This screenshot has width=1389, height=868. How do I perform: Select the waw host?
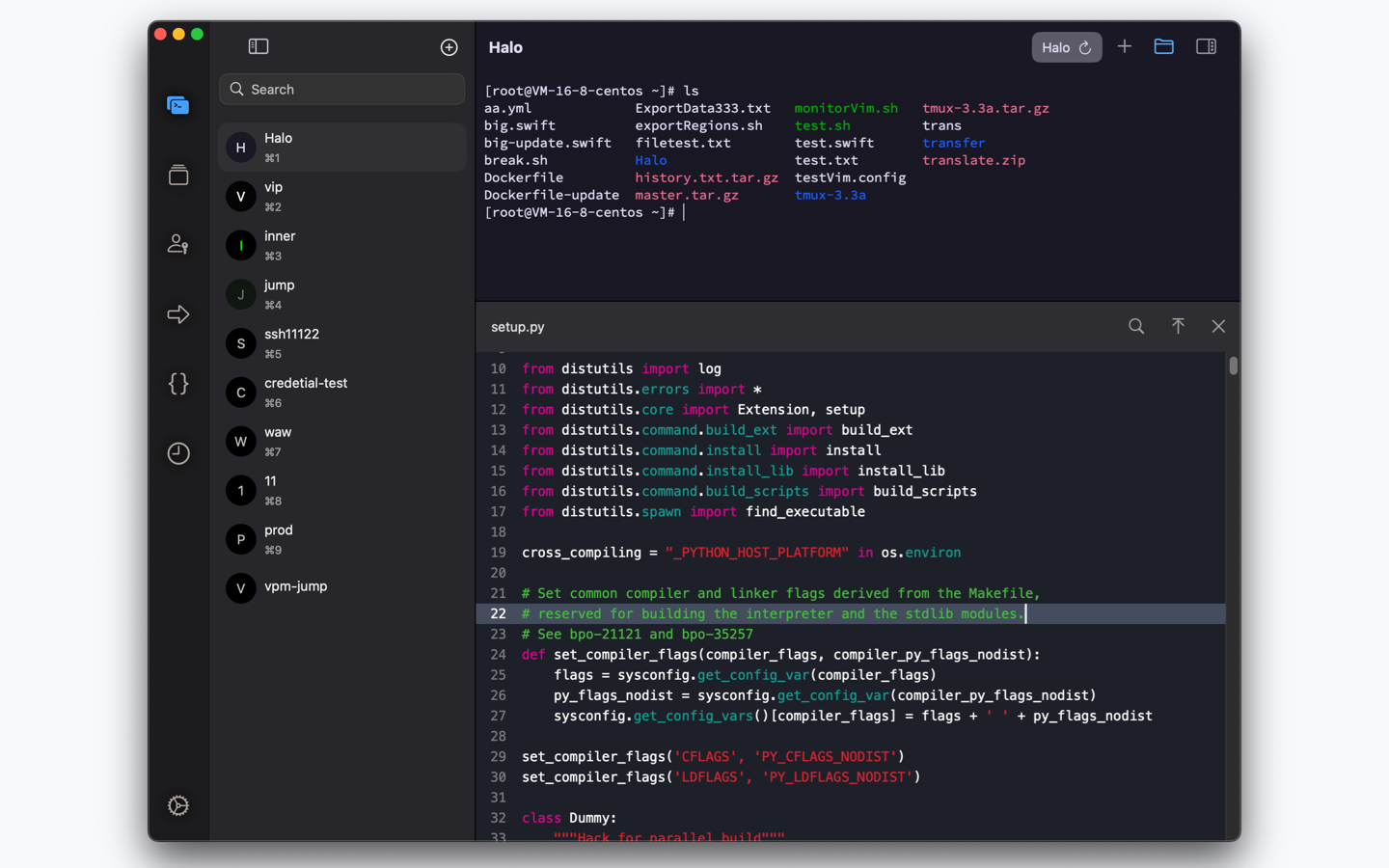[x=341, y=442]
